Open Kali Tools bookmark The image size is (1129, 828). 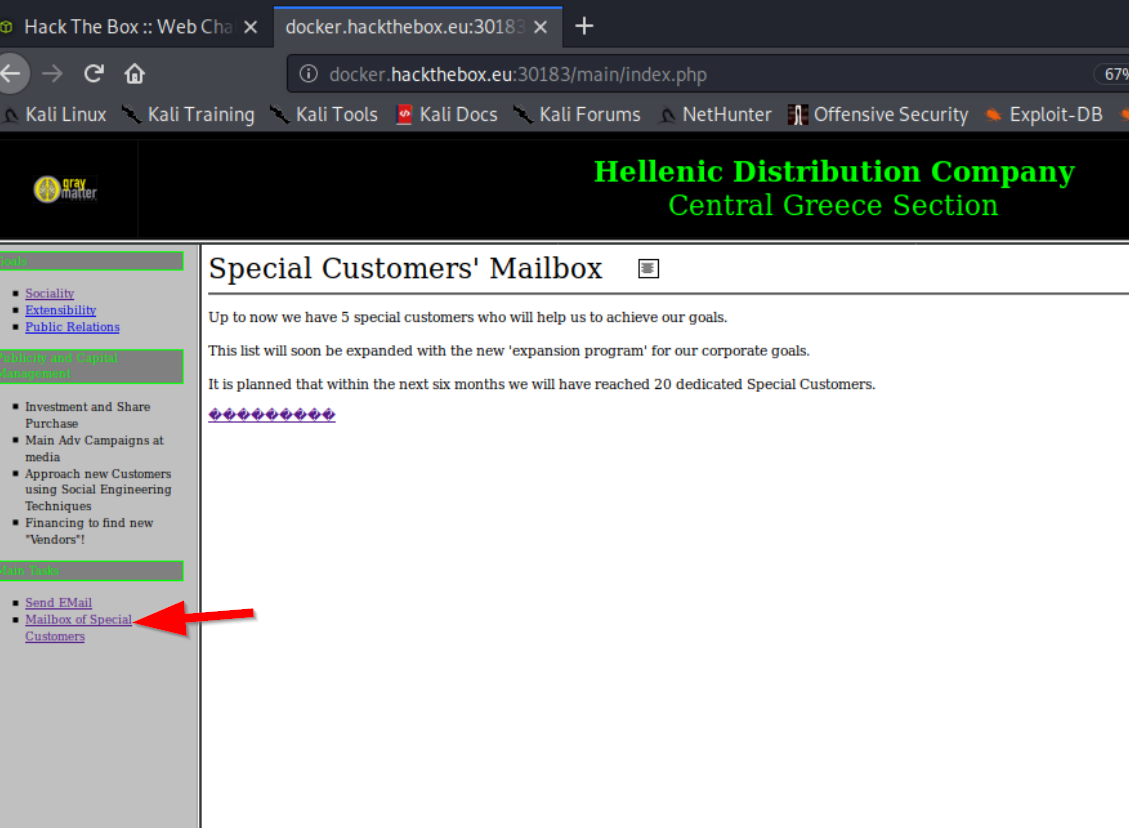pos(323,115)
